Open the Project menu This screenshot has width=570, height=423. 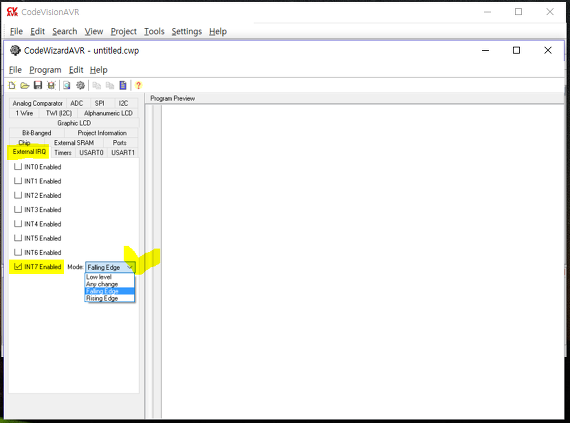point(124,32)
